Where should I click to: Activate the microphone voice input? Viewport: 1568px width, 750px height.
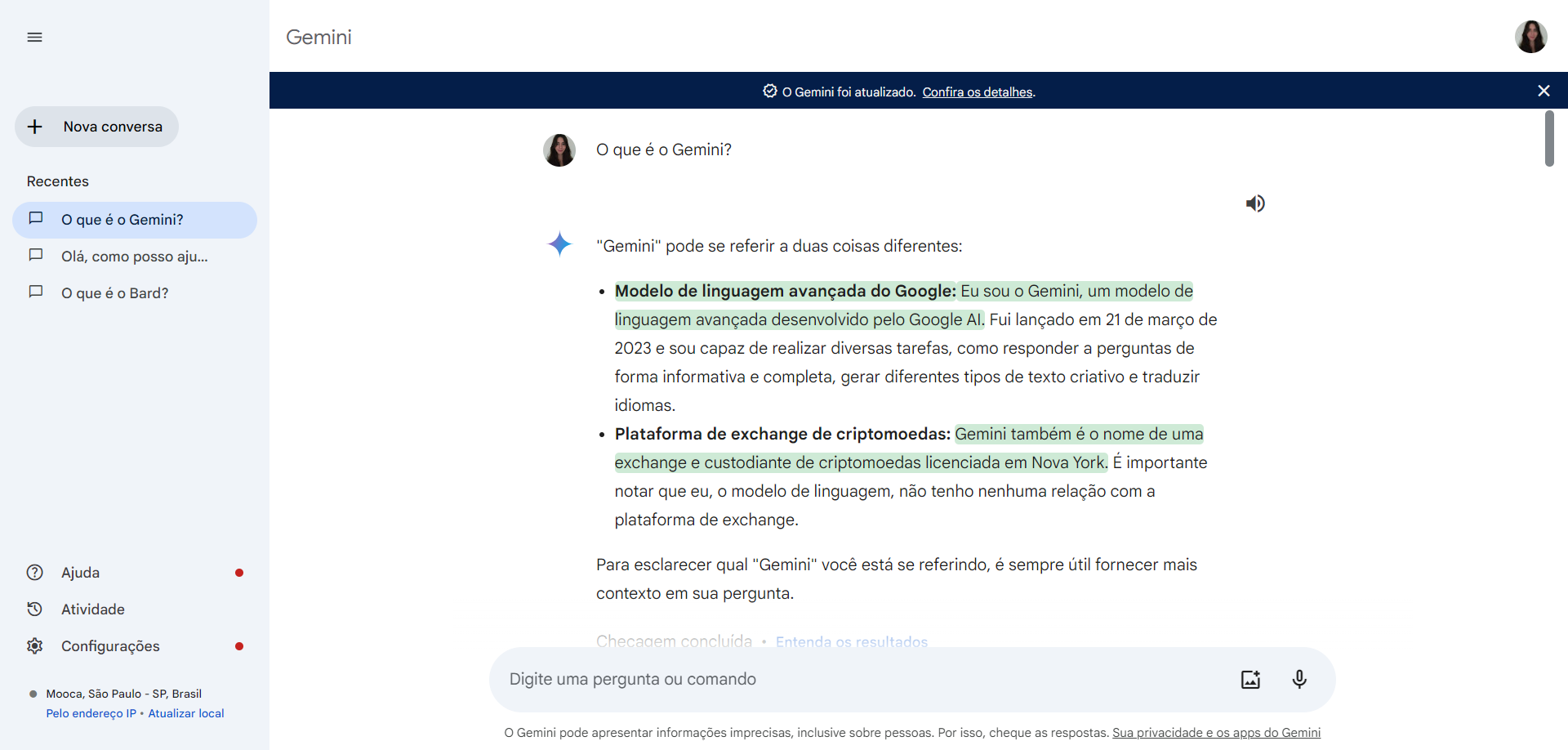pos(1299,679)
